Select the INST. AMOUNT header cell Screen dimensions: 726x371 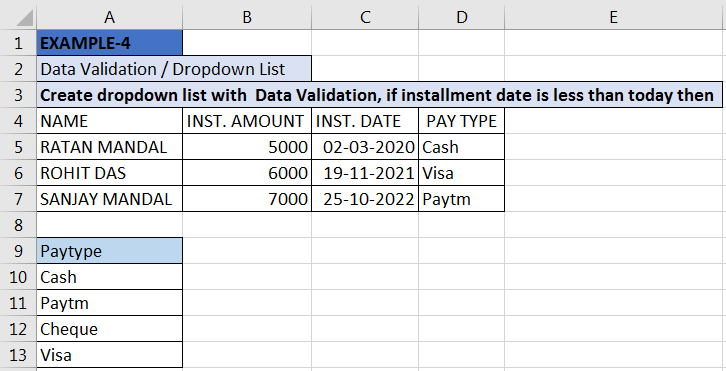(x=247, y=120)
